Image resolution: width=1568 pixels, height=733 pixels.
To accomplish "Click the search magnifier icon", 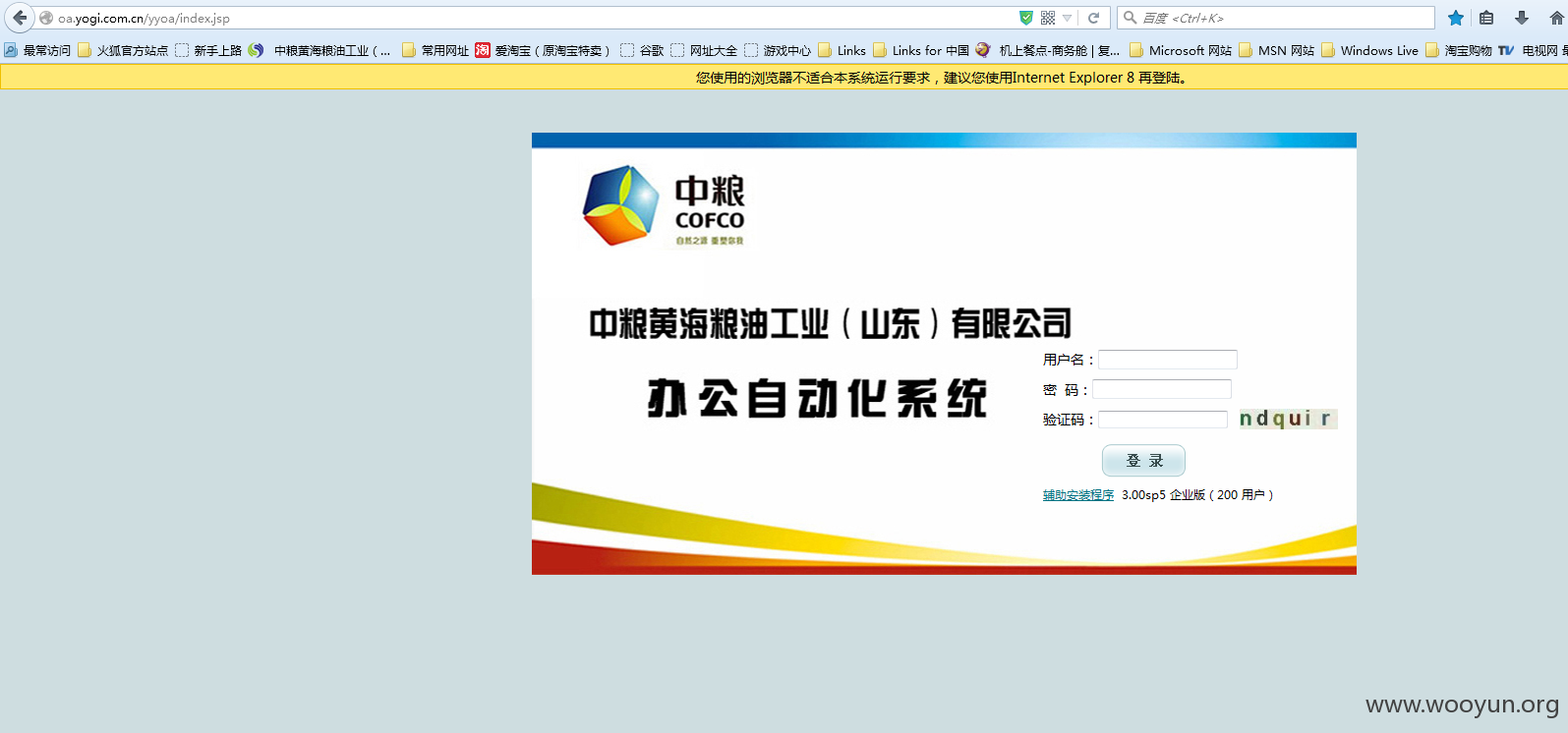I will click(x=1131, y=18).
